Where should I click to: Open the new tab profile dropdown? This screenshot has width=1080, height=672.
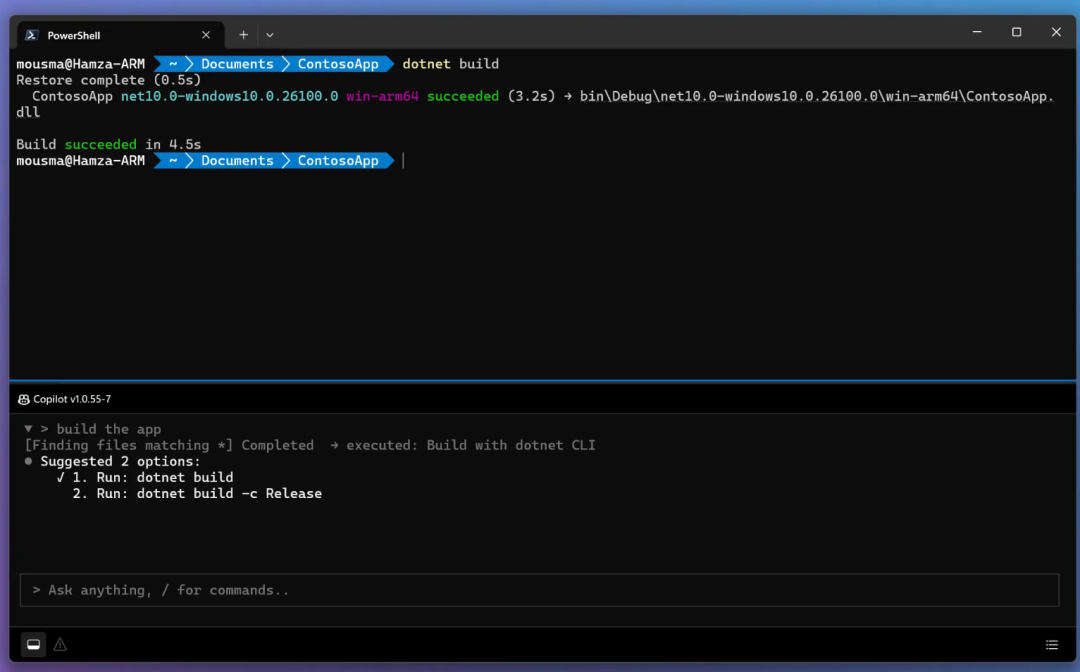(270, 35)
